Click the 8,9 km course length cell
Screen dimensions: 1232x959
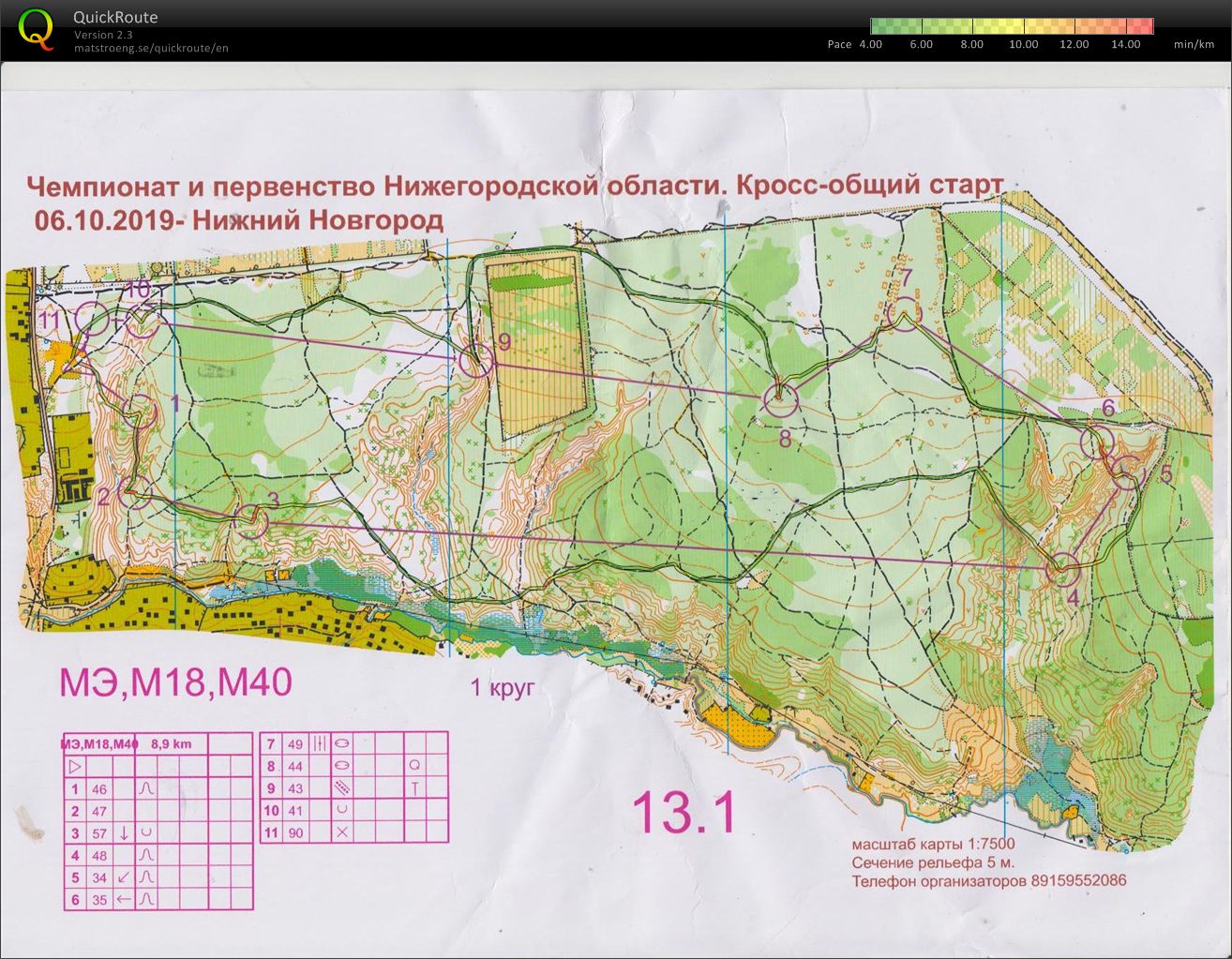171,744
